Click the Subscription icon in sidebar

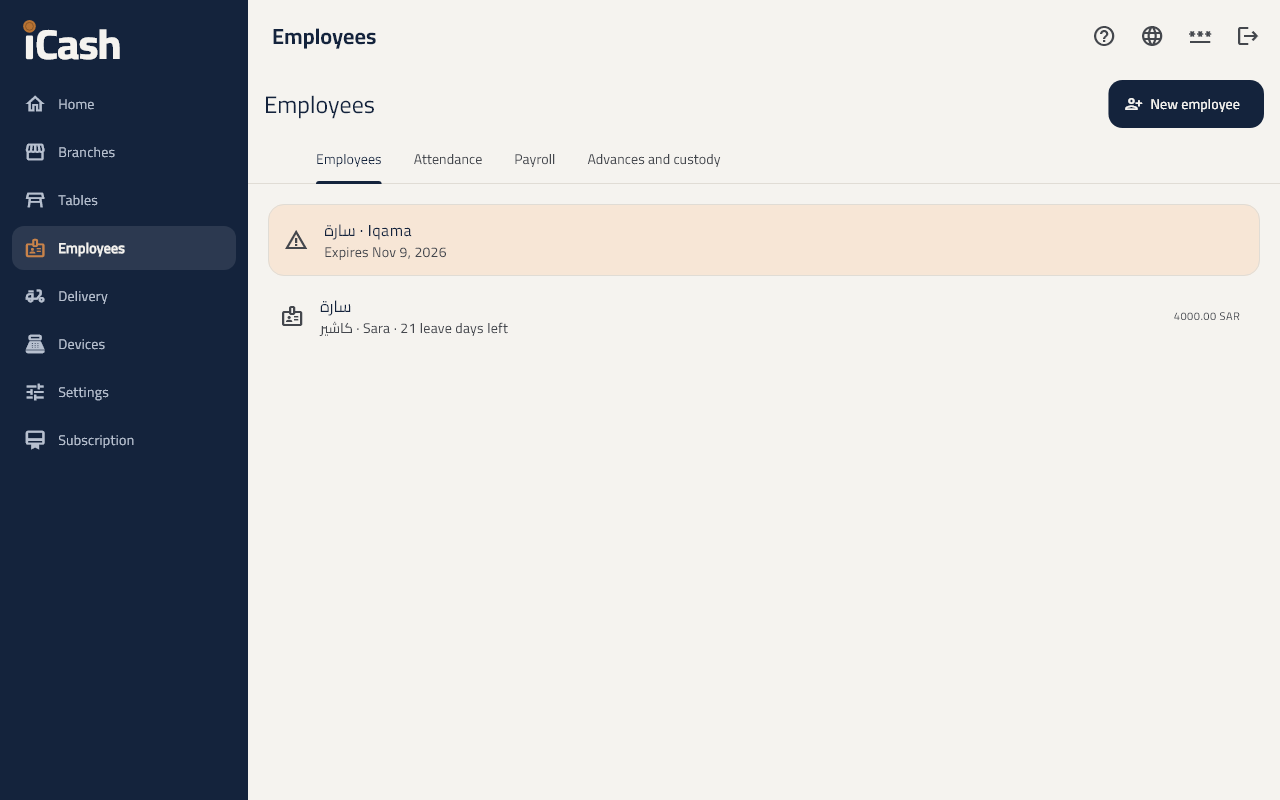point(35,440)
